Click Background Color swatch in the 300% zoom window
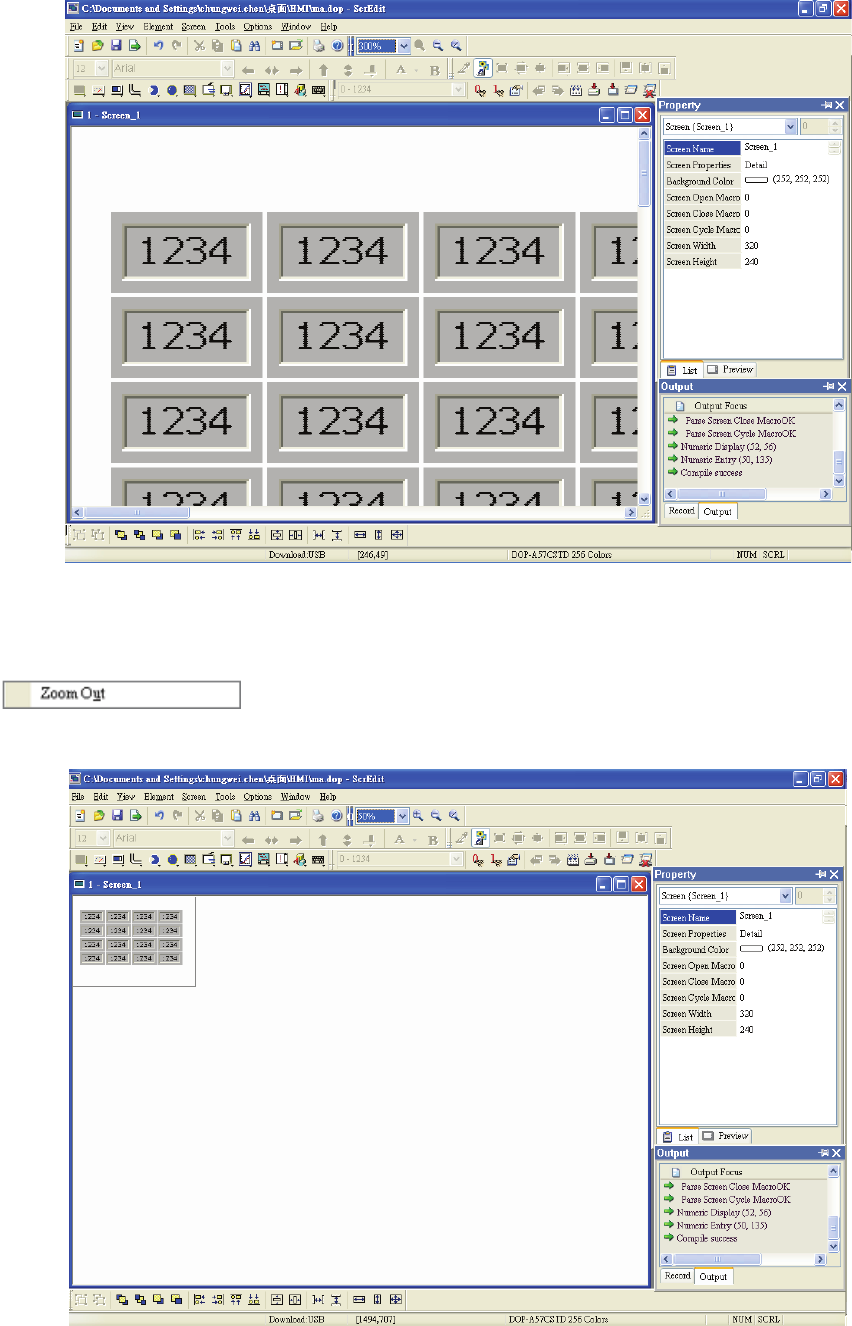This screenshot has width=852, height=1326. click(x=757, y=181)
